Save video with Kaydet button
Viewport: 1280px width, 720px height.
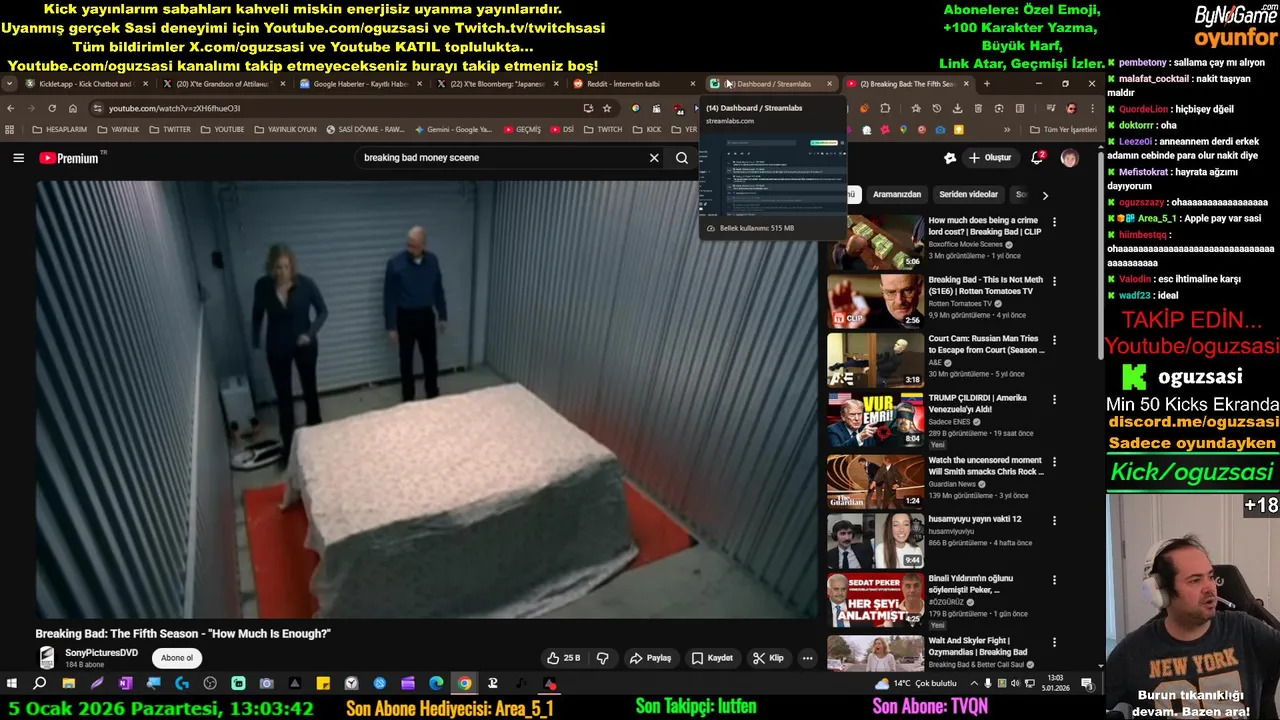coord(712,658)
